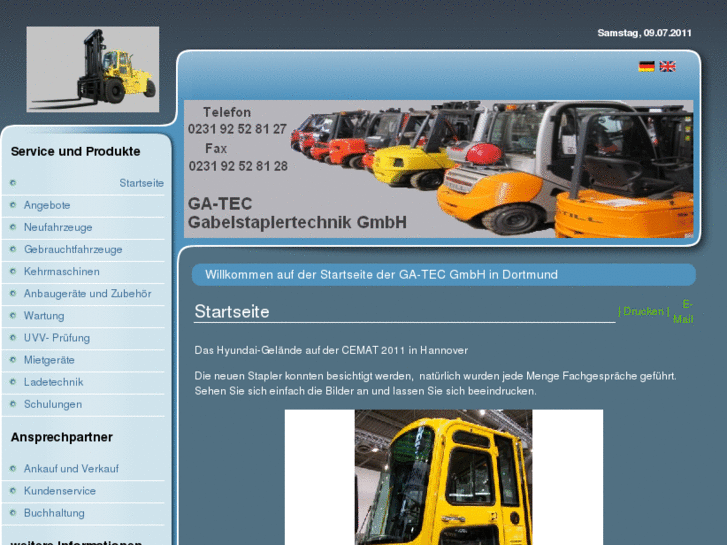Click the Startseite page heading
Viewport: 727px width, 545px height.
pyautogui.click(x=232, y=312)
